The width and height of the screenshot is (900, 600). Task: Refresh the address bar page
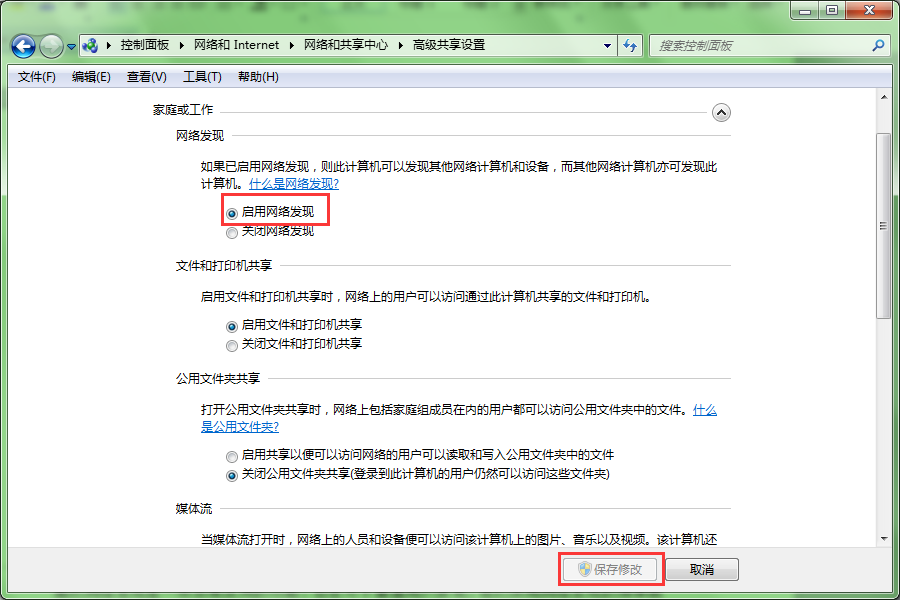(630, 46)
